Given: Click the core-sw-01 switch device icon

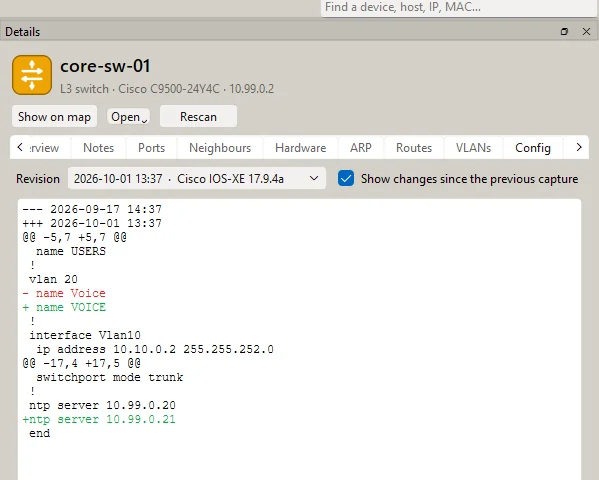Looking at the screenshot, I should [x=32, y=75].
